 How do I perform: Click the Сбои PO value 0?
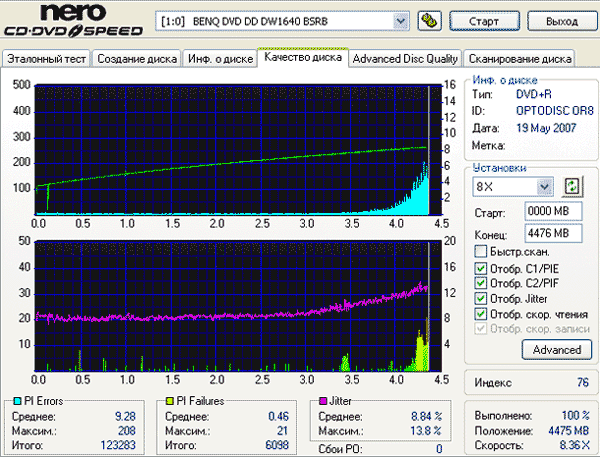[439, 449]
